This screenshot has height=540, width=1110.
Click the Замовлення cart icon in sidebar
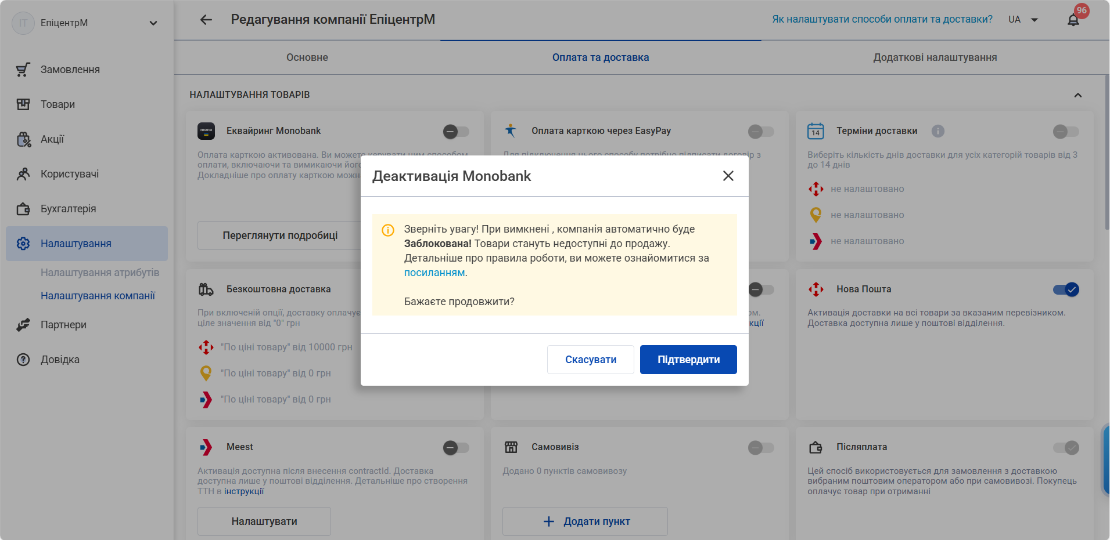[x=23, y=69]
